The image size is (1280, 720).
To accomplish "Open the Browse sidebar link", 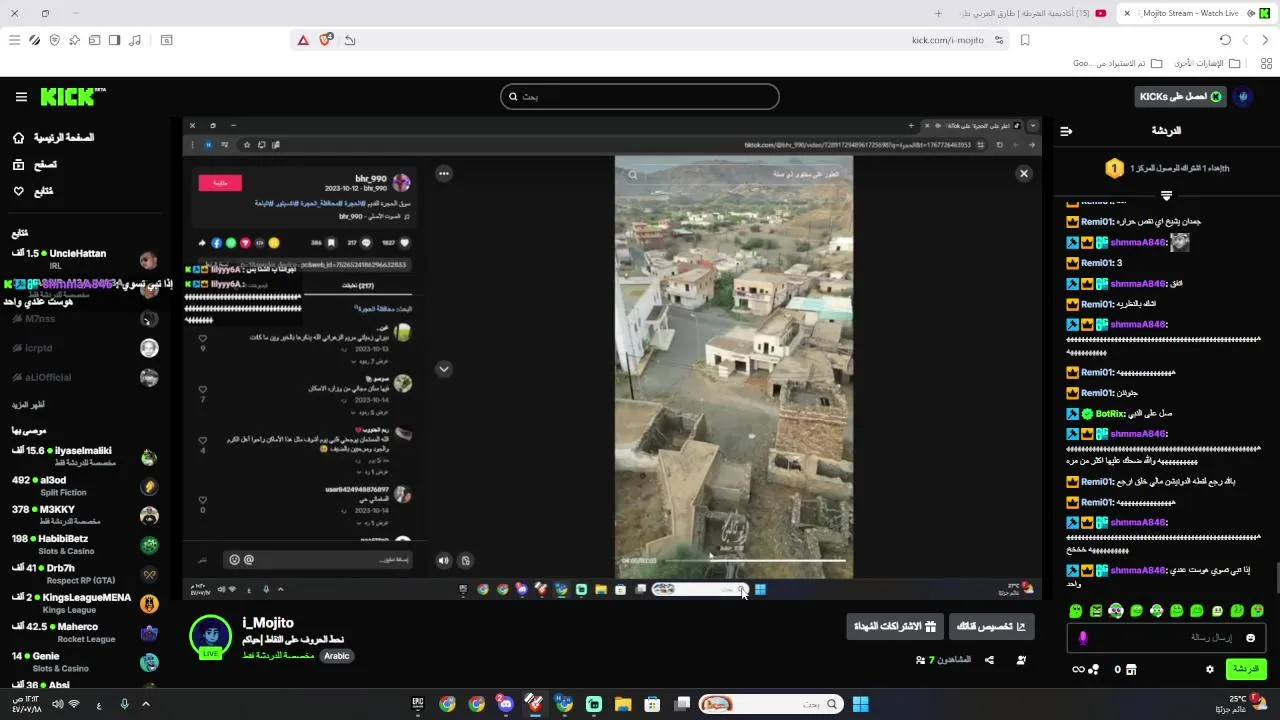I will tap(35, 164).
